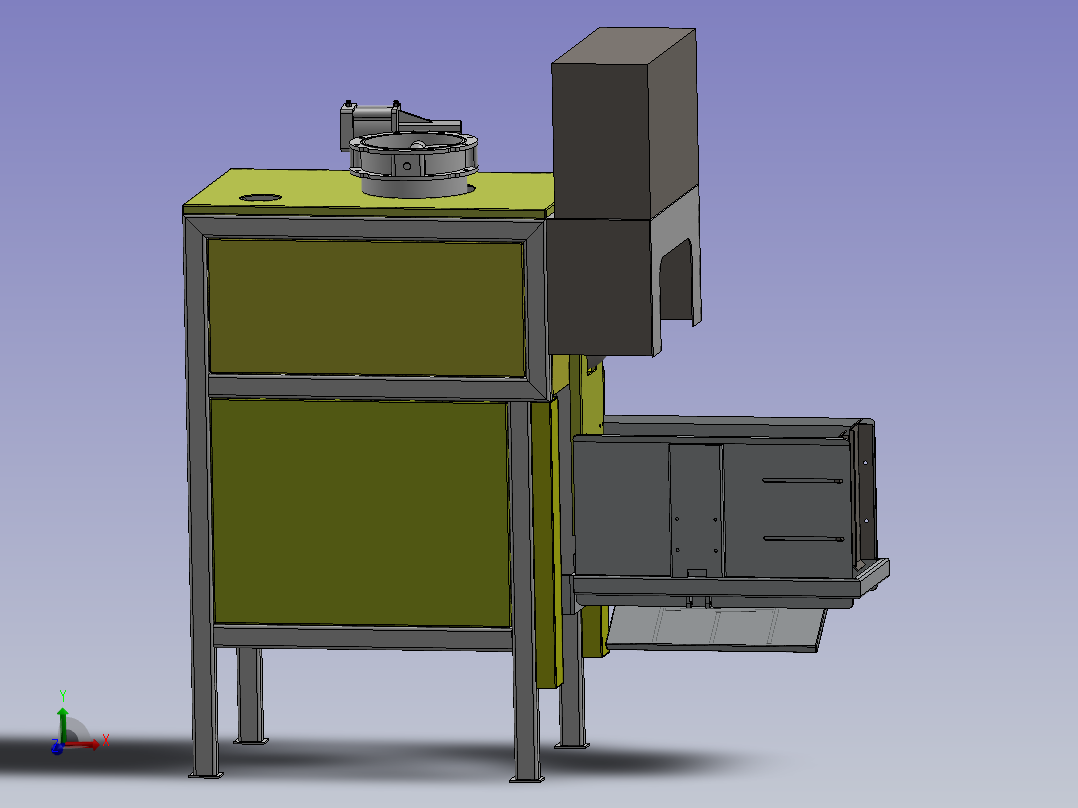Select the slanted light gray chute under the tray

(716, 629)
